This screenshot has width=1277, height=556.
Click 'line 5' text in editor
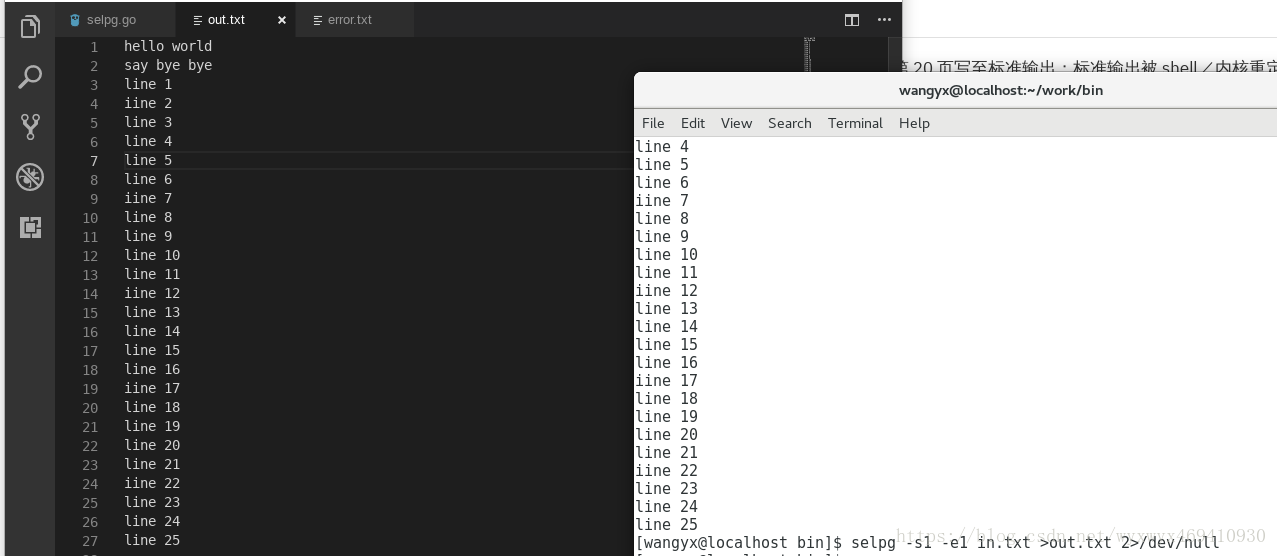[x=148, y=160]
